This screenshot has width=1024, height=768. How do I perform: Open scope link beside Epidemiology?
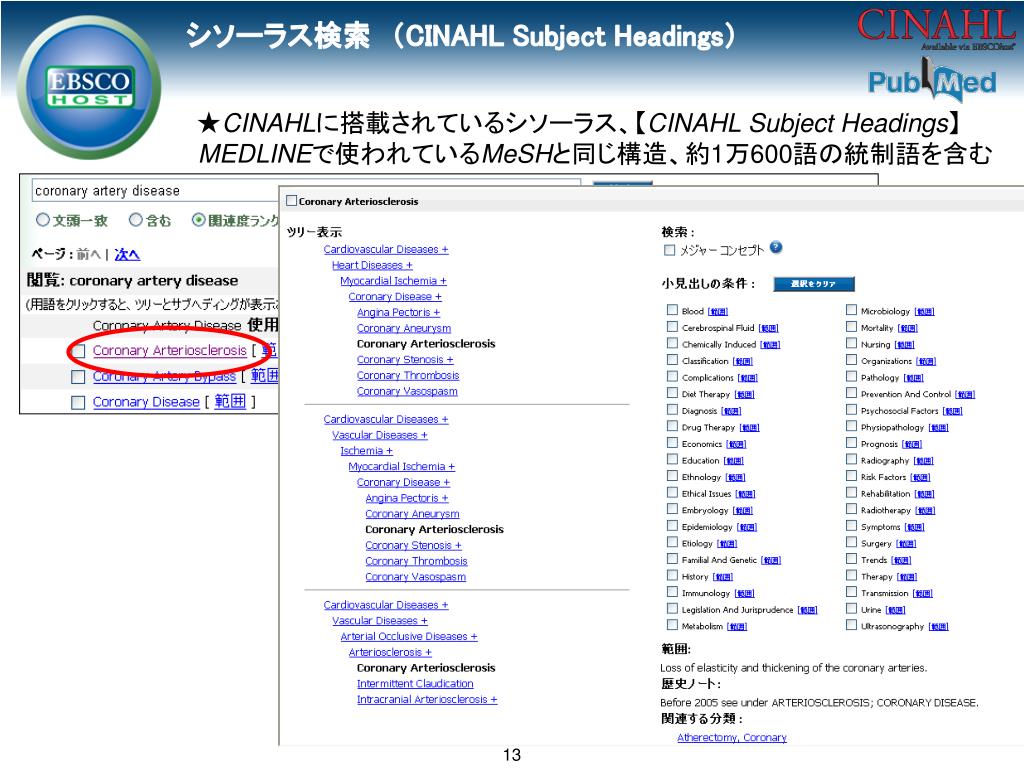click(747, 527)
